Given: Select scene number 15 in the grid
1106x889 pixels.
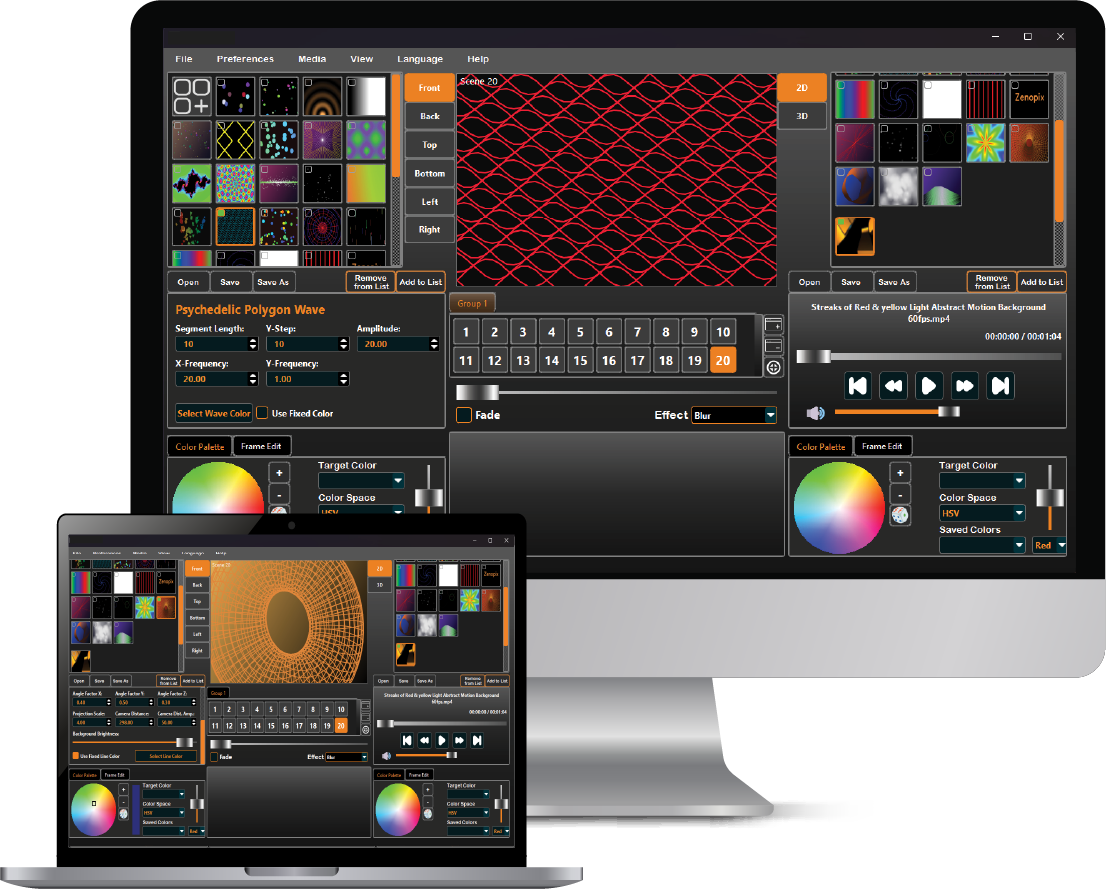Looking at the screenshot, I should coord(580,359).
